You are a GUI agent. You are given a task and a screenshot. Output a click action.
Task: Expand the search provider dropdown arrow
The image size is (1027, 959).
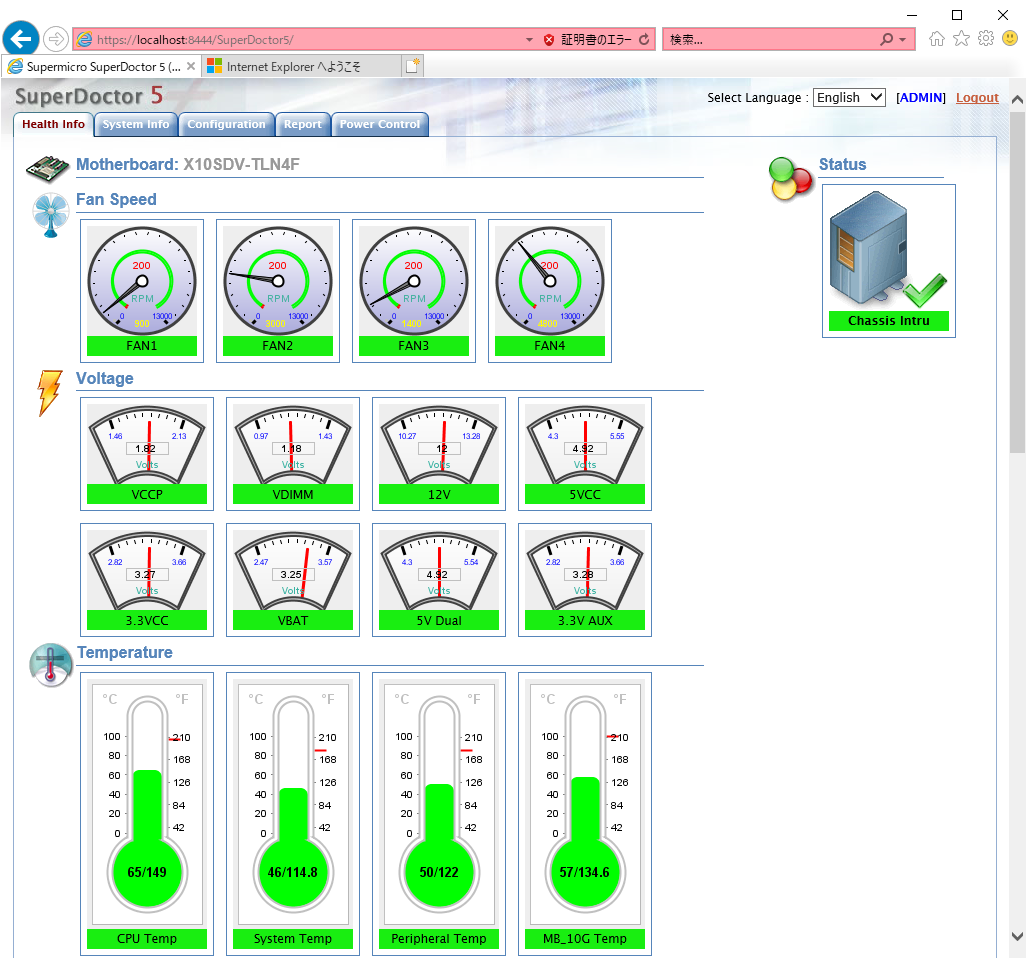point(903,40)
